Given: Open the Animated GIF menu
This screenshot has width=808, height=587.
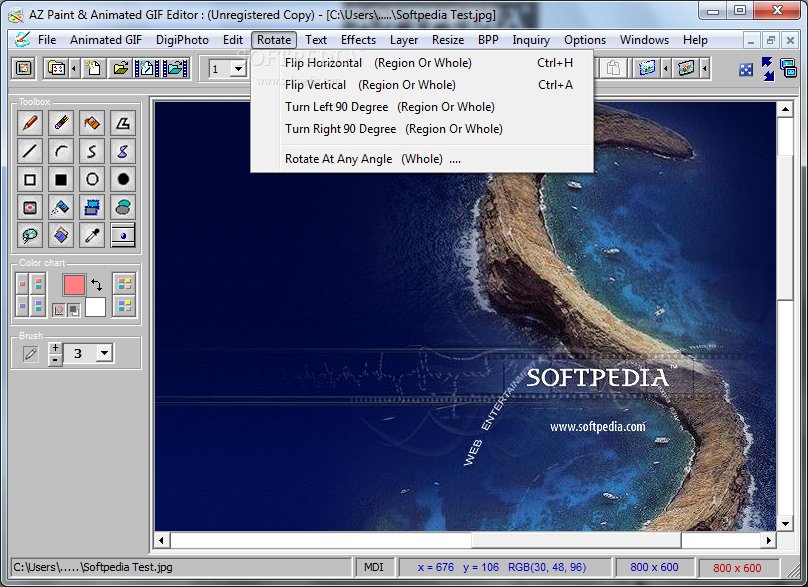Looking at the screenshot, I should click(x=106, y=40).
